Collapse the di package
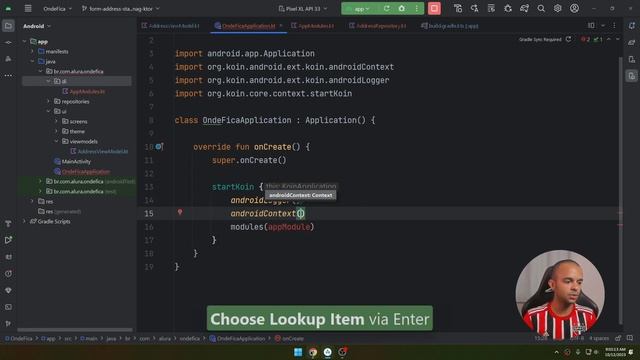This screenshot has height=360, width=640. [x=49, y=81]
